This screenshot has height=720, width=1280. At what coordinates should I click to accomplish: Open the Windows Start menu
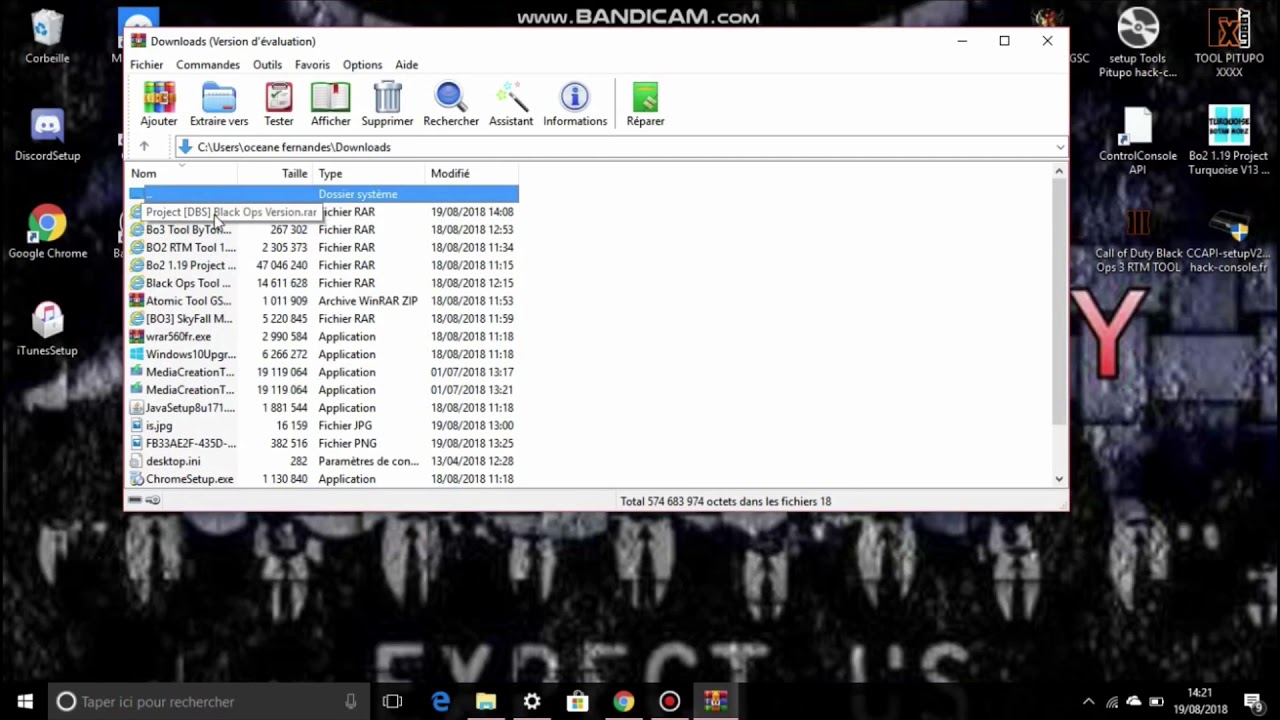25,702
